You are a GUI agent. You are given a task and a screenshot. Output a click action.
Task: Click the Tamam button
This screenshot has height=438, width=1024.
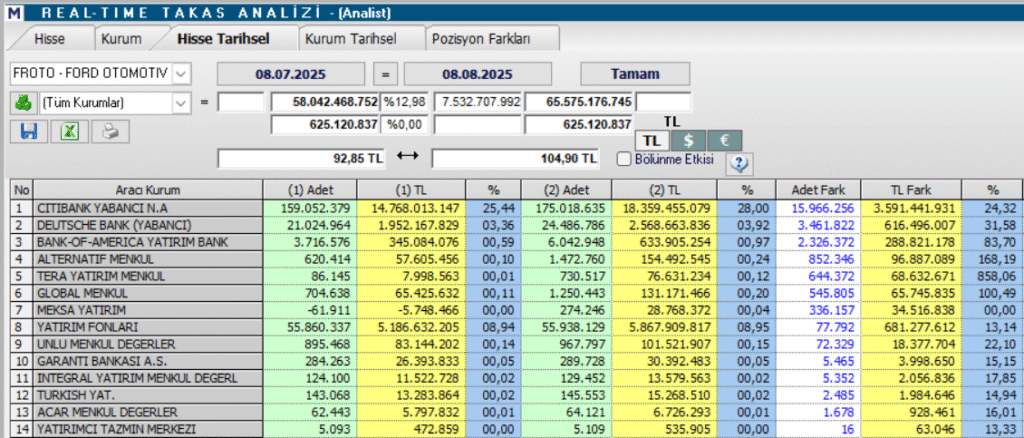[635, 73]
